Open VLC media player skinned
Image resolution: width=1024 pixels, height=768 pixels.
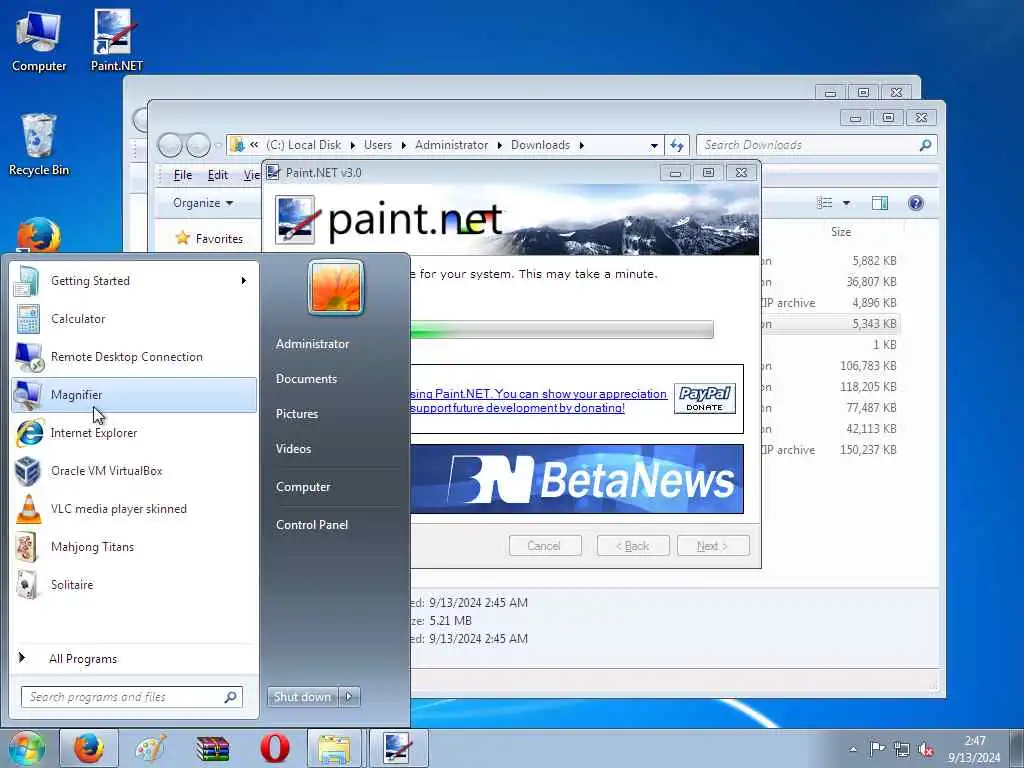coord(134,509)
